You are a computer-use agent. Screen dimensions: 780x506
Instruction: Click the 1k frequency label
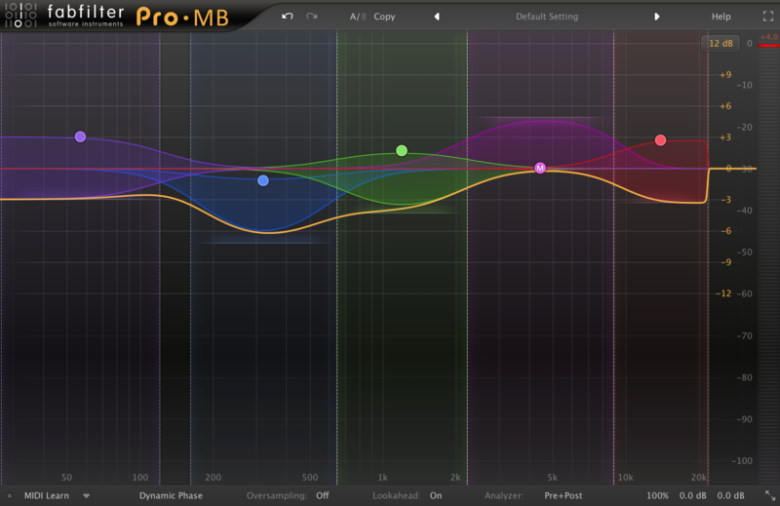[383, 478]
